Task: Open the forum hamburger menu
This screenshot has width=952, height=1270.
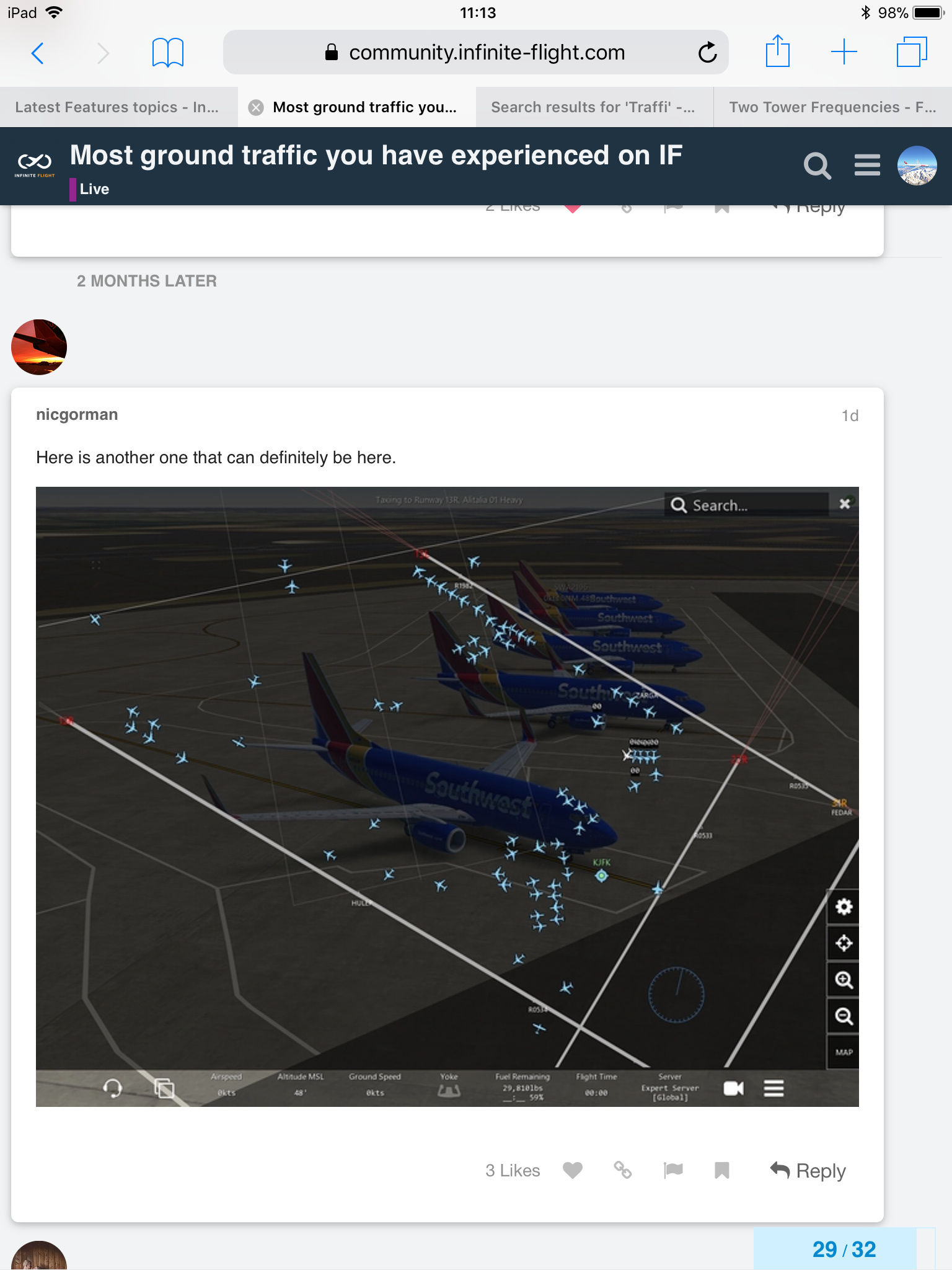Action: (867, 165)
